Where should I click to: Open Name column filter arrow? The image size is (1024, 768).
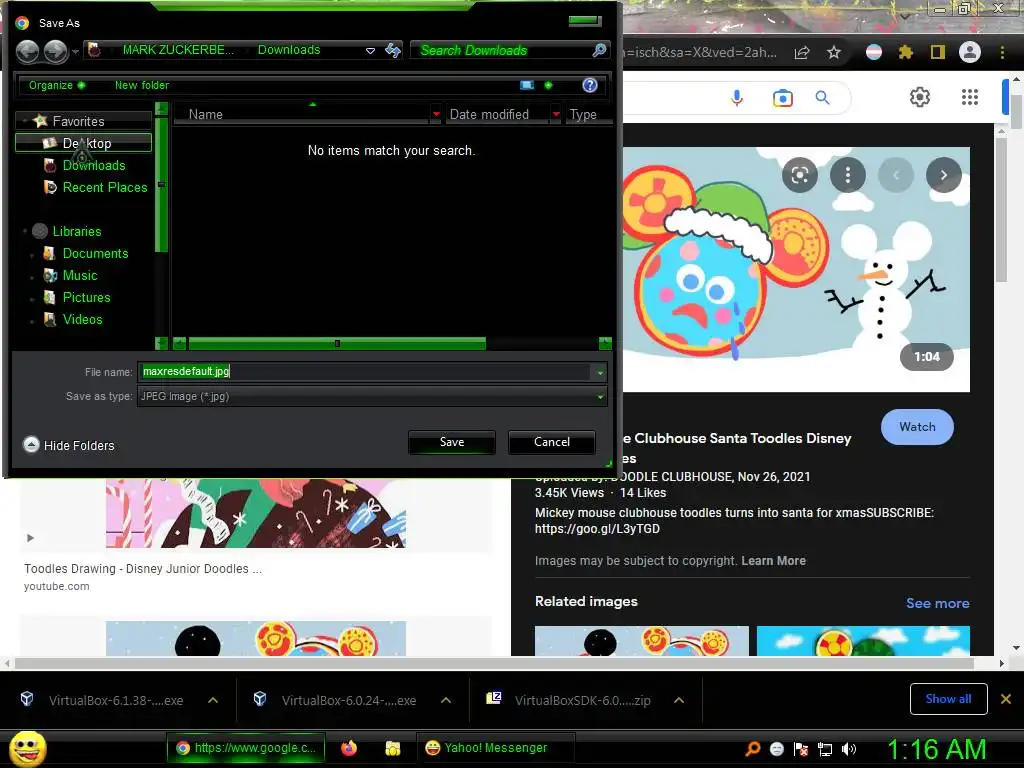tap(436, 114)
